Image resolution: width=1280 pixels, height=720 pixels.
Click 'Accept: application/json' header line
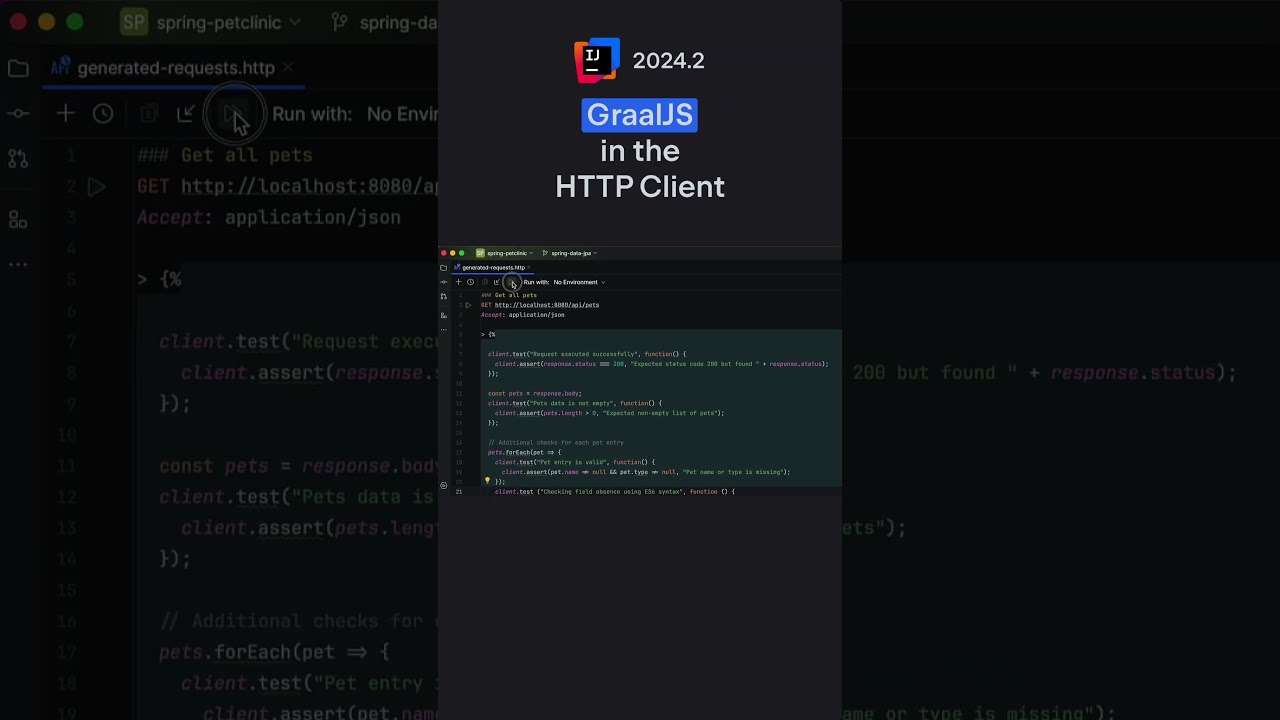point(523,315)
